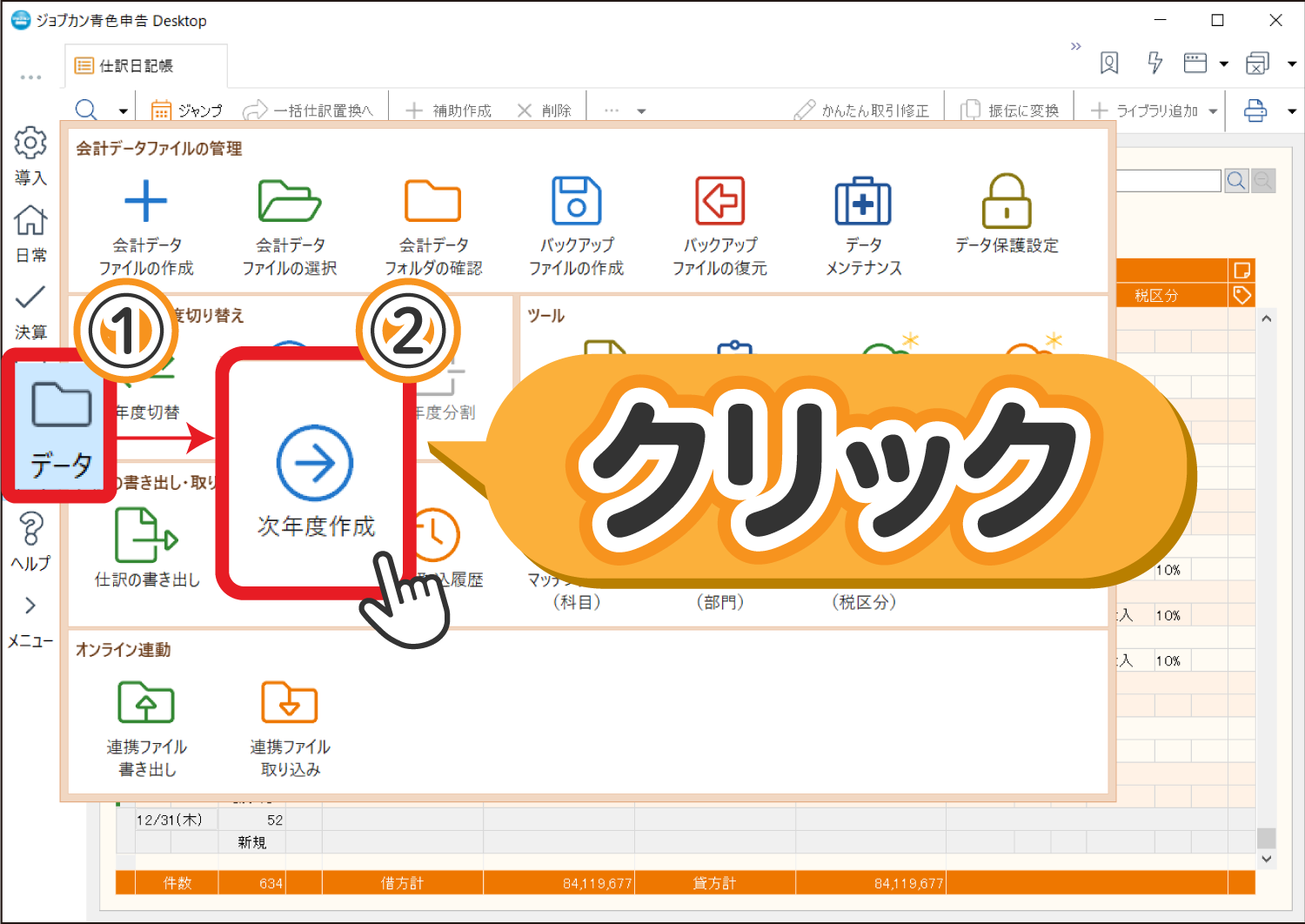Expand hidden toolbar items double chevron
This screenshot has height=924, width=1305.
click(x=1076, y=46)
